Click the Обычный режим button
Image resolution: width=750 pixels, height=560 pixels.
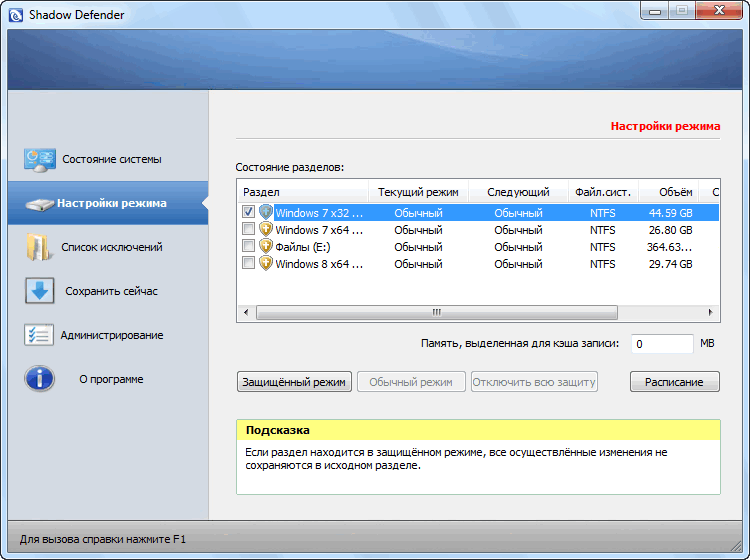coord(411,382)
